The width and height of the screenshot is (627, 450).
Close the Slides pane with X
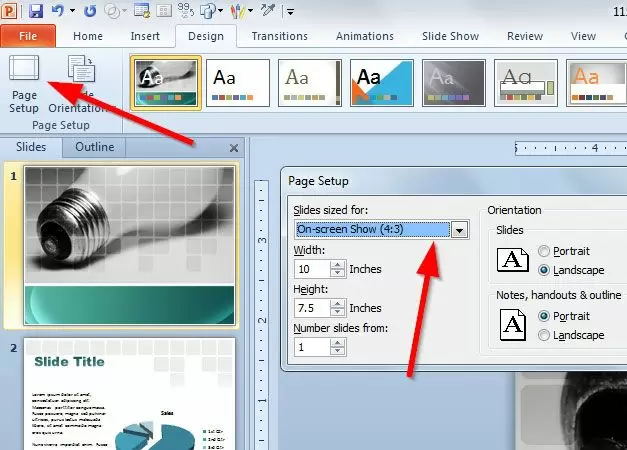[233, 148]
